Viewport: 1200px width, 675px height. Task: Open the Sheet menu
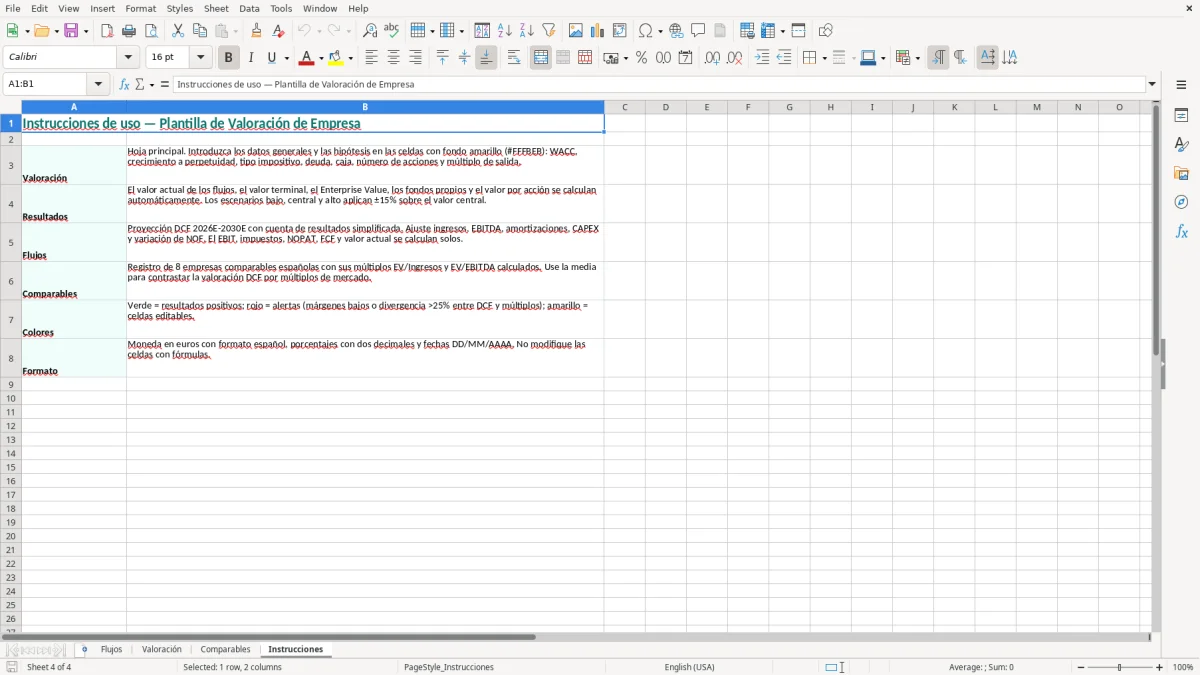(x=216, y=8)
